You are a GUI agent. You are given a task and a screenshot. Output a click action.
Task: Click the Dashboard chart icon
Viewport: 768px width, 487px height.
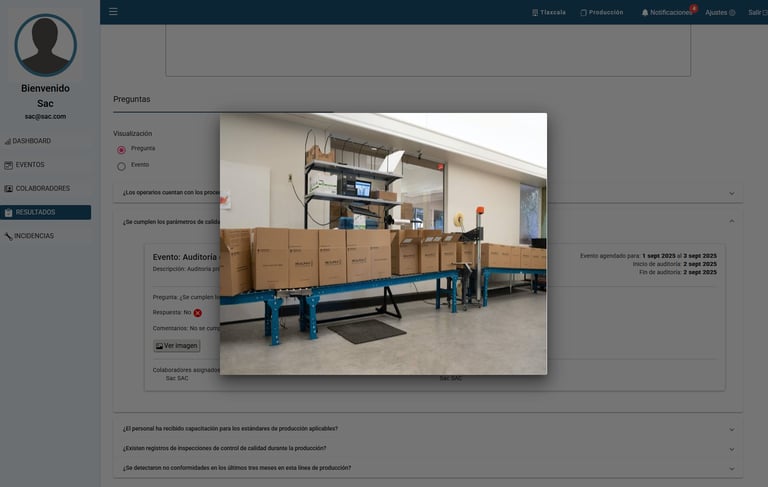(x=8, y=141)
